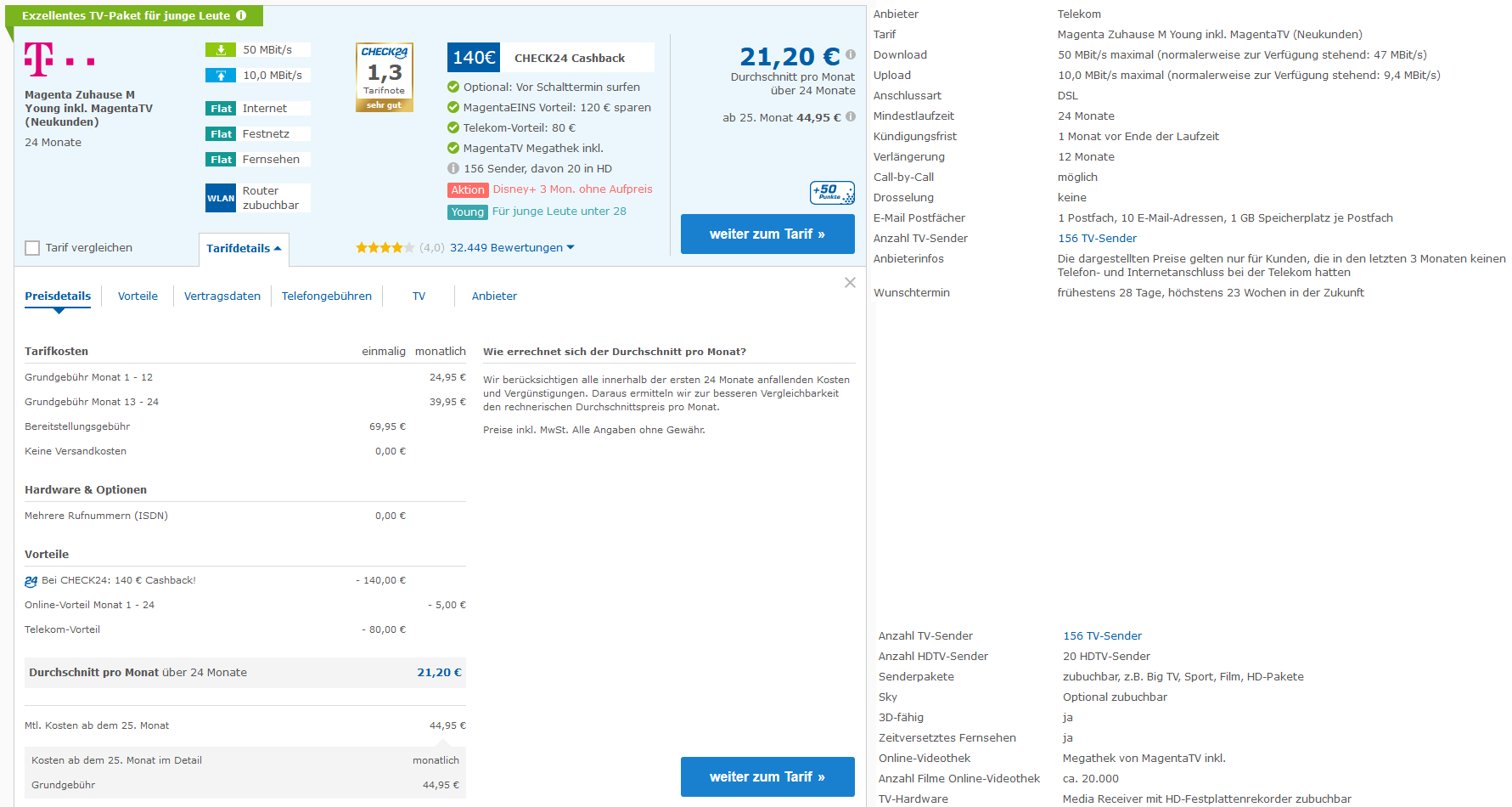
Task: Click info icon beside 156 Sender
Action: click(453, 168)
